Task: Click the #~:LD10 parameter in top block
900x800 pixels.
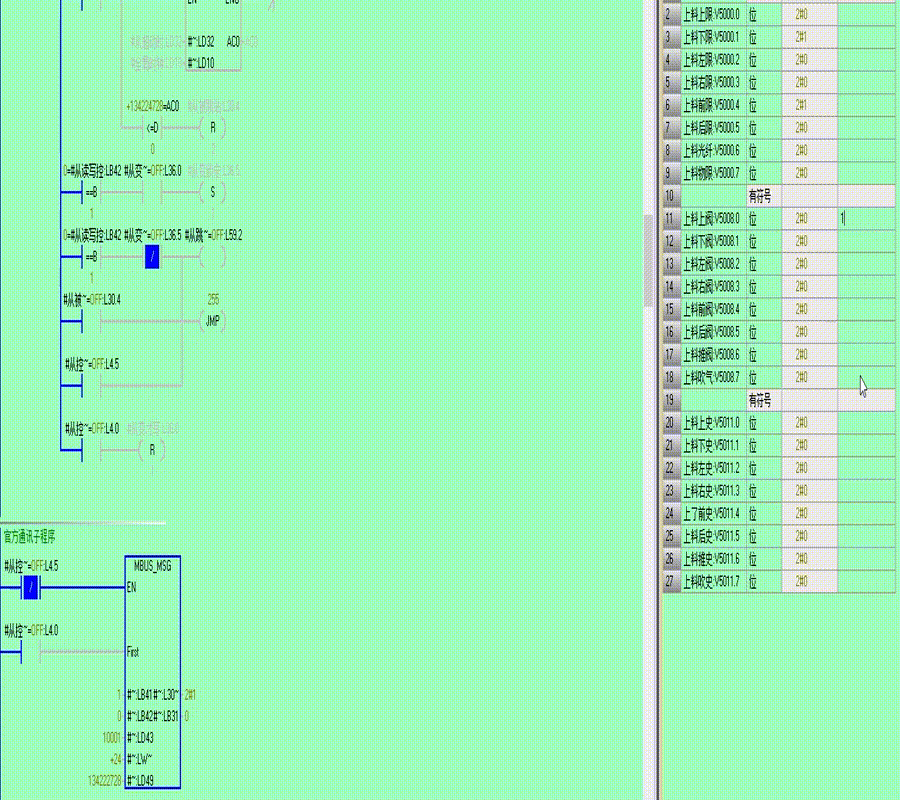Action: coord(201,63)
